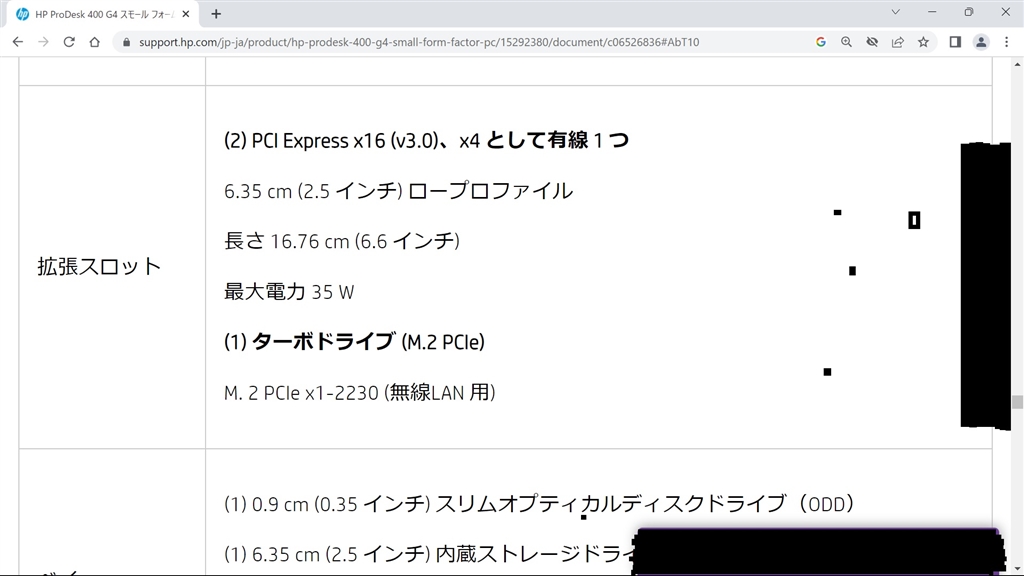Click the 長さ 16.76 cm text
This screenshot has height=576, width=1024.
(342, 241)
